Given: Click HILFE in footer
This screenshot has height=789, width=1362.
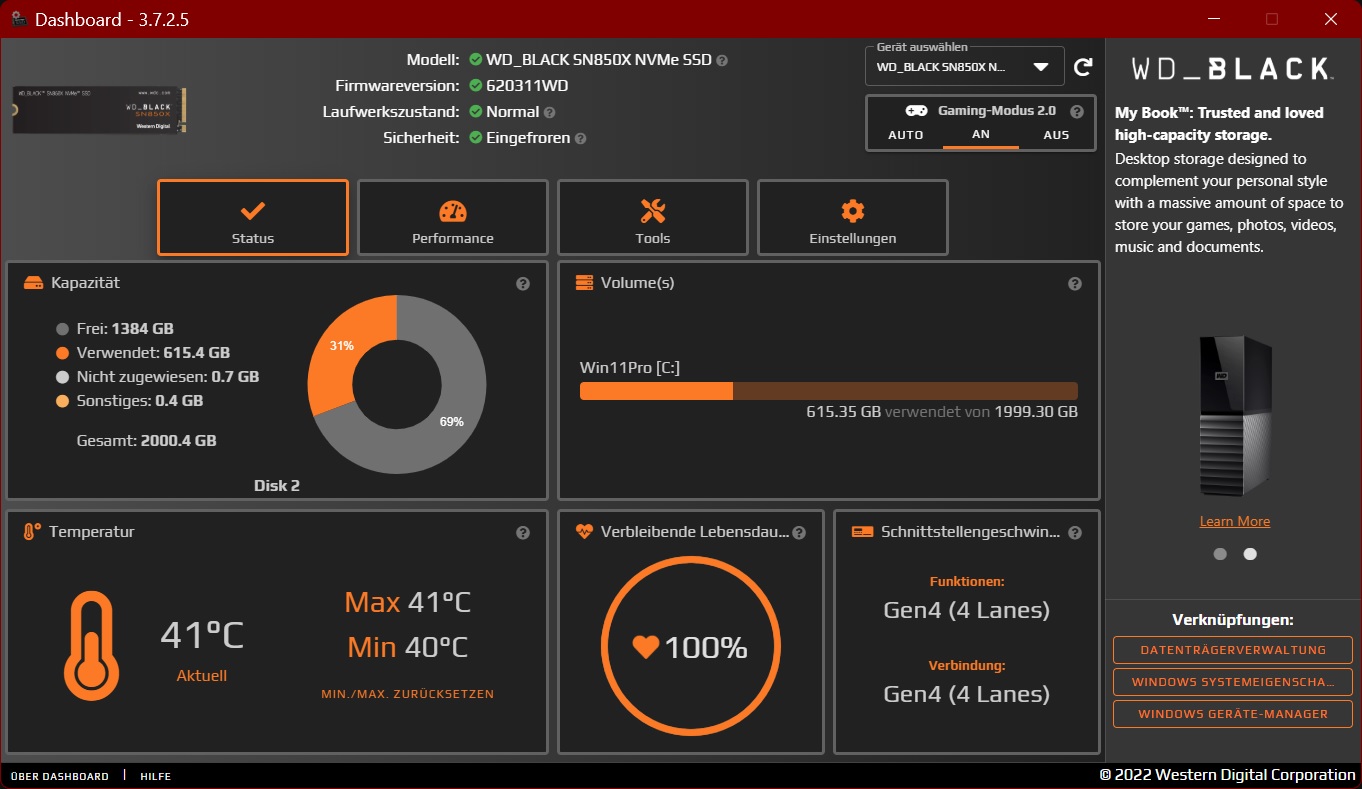Looking at the screenshot, I should pyautogui.click(x=155, y=776).
